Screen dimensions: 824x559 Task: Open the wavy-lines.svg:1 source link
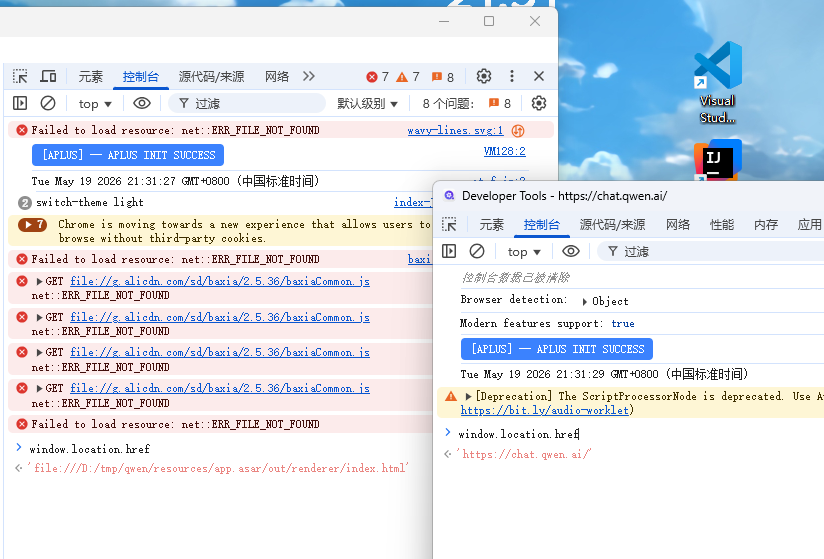click(455, 130)
